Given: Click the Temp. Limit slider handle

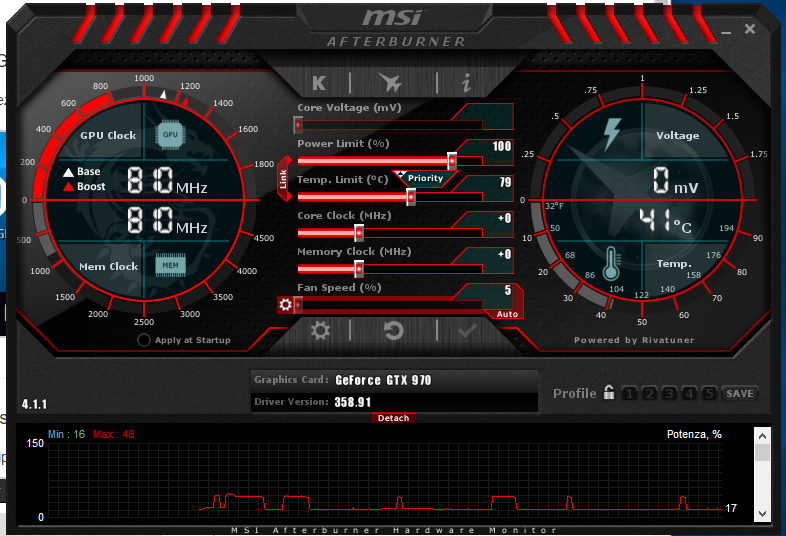Looking at the screenshot, I should (x=411, y=197).
